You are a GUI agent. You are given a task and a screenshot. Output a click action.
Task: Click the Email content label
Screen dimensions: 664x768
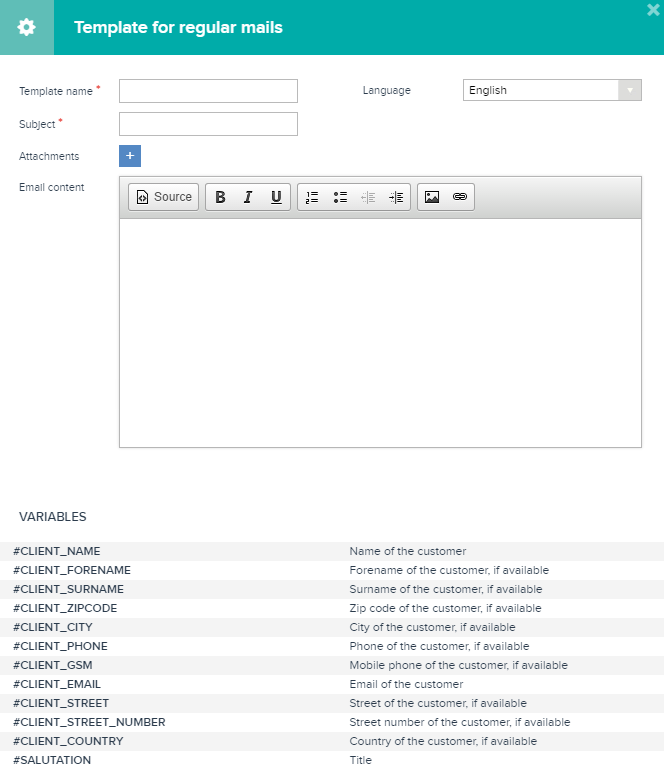tap(51, 187)
